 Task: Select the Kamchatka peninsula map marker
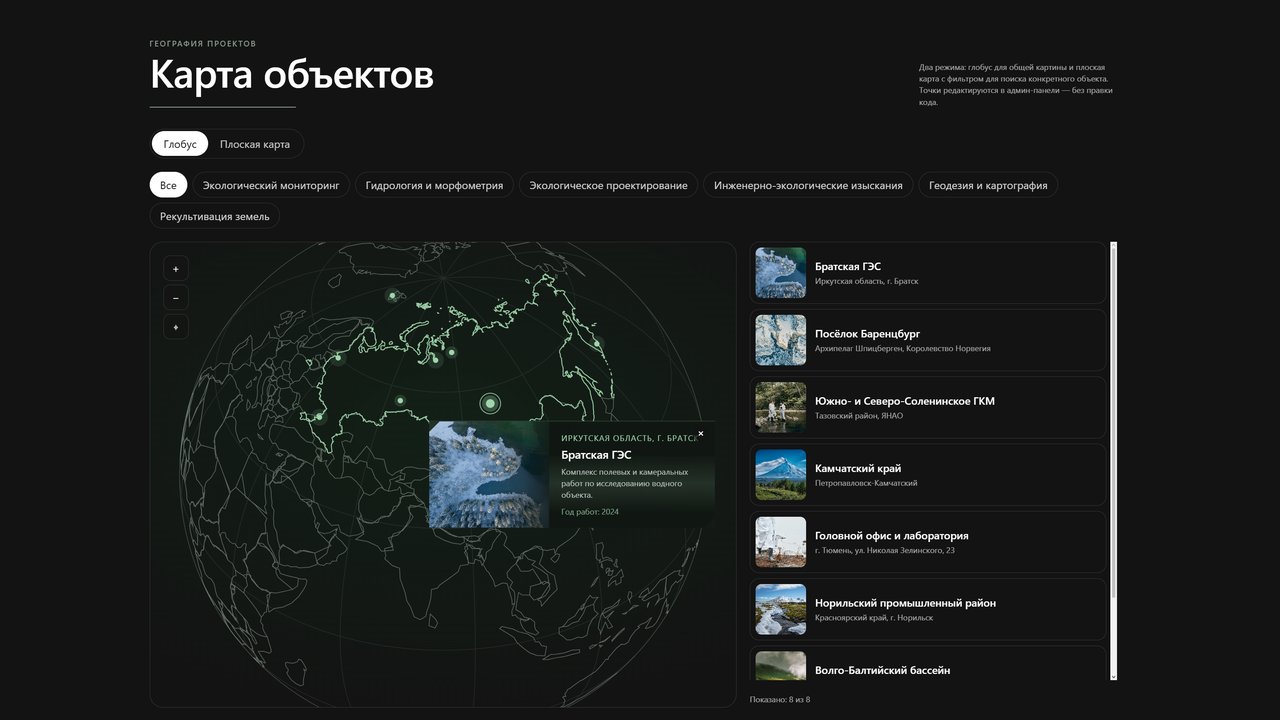point(598,344)
